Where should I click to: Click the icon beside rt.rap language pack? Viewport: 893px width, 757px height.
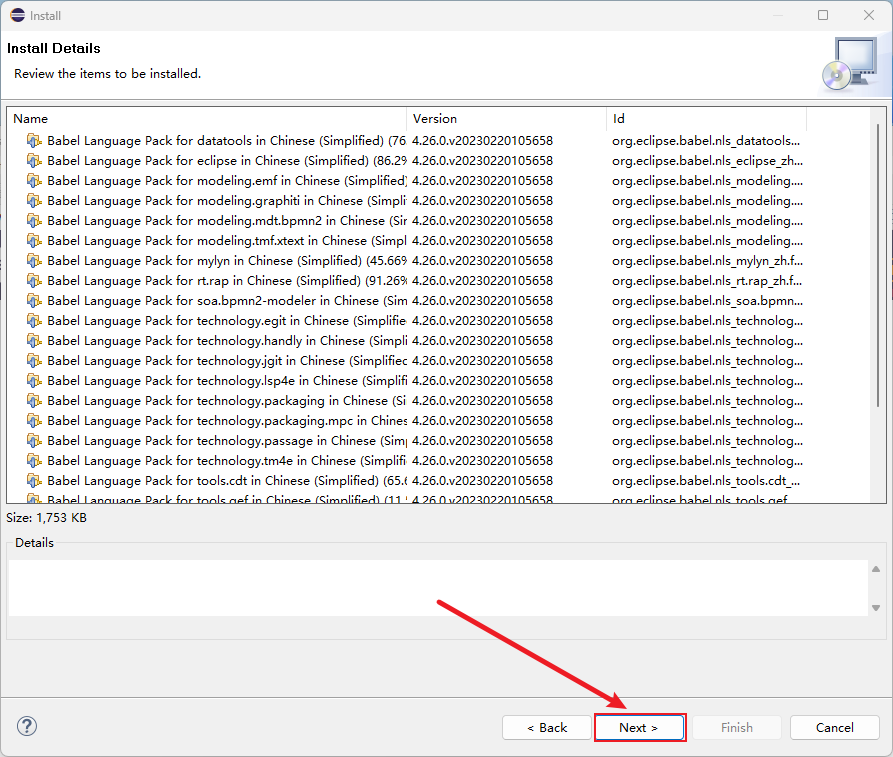(x=34, y=281)
